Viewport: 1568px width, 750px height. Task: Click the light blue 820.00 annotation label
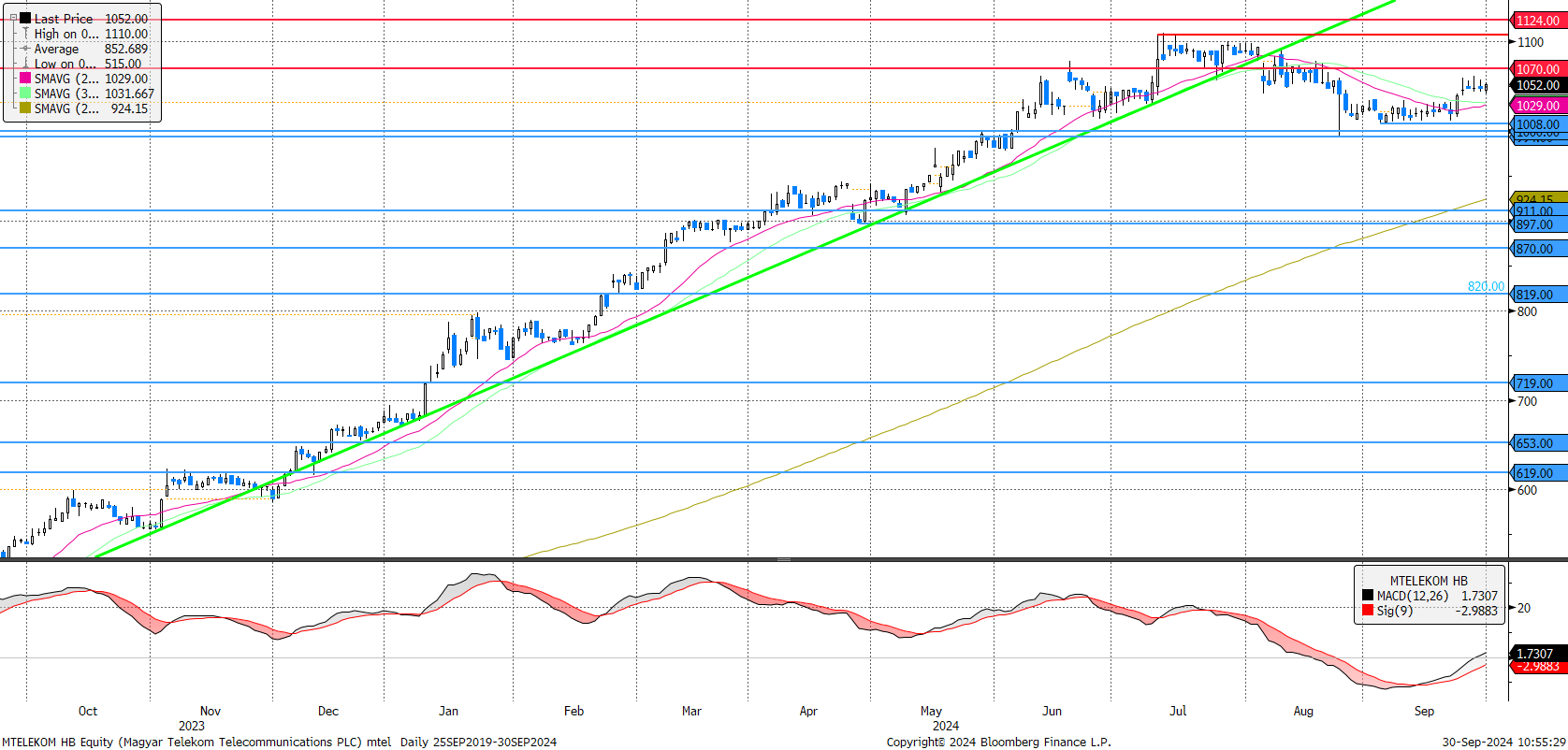pos(1486,286)
